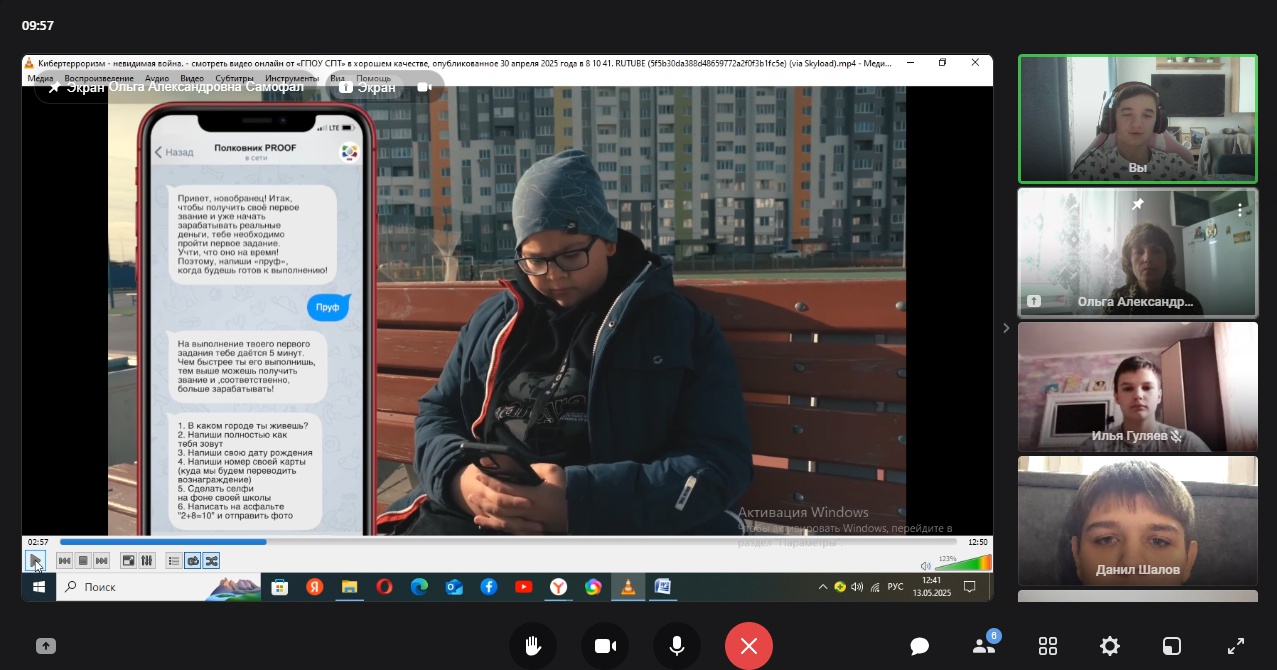
Task: Open Facebook icon in shared taskbar
Action: click(x=489, y=587)
